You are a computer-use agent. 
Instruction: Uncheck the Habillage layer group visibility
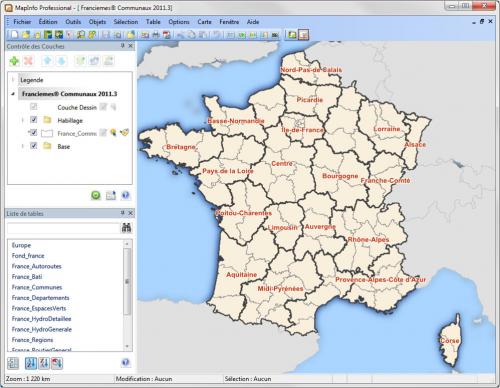click(33, 120)
